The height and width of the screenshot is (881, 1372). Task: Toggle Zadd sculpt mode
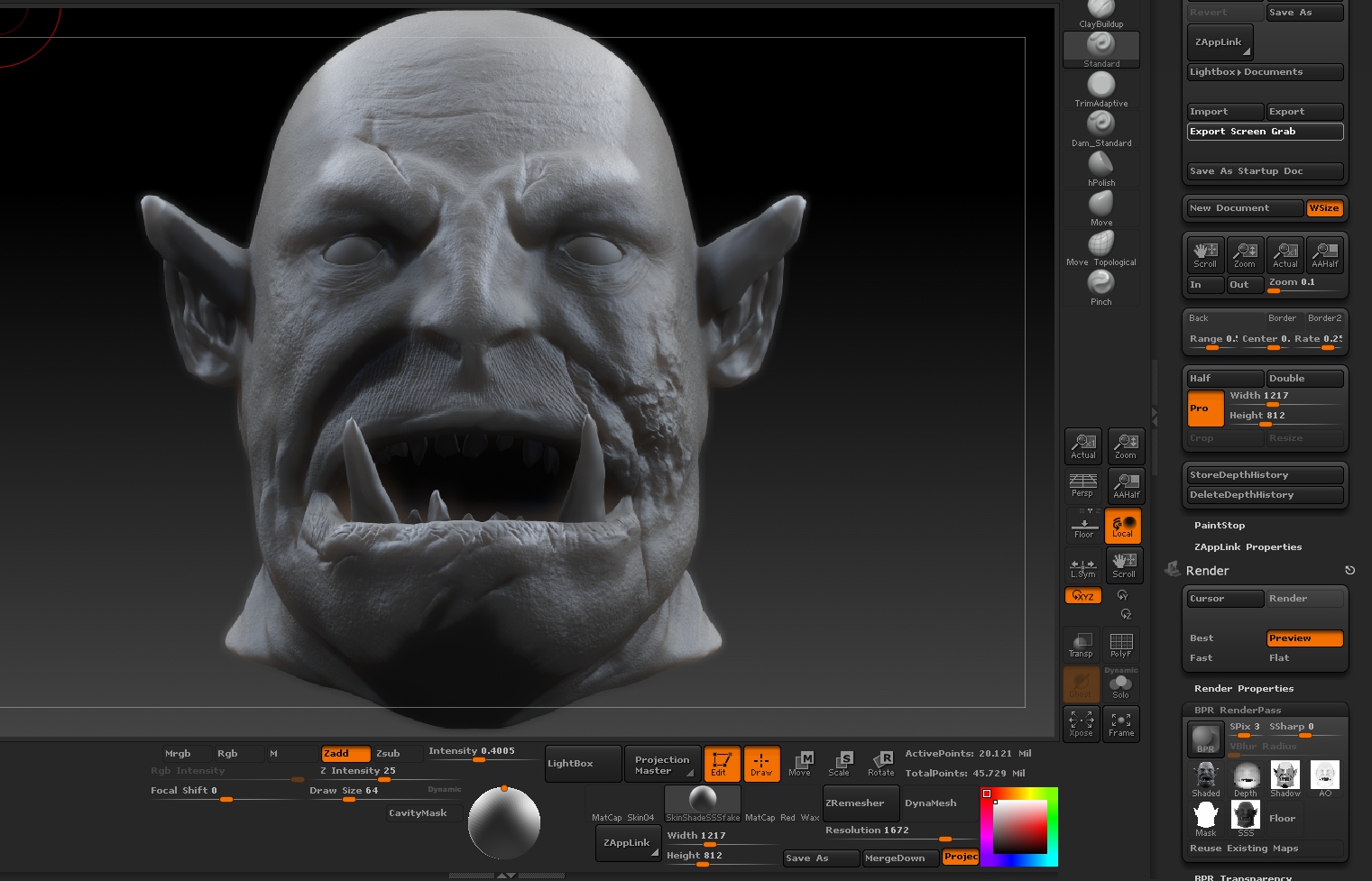[346, 753]
